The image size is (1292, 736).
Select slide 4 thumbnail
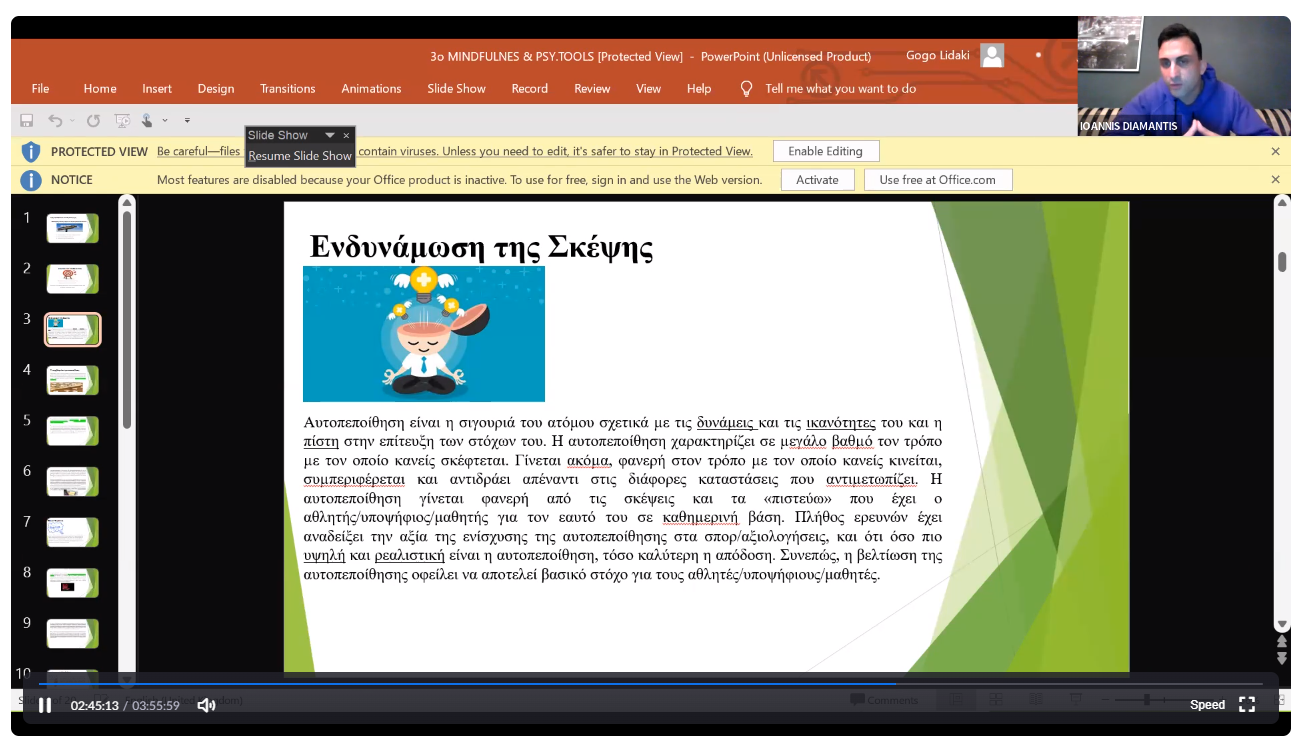click(x=72, y=380)
